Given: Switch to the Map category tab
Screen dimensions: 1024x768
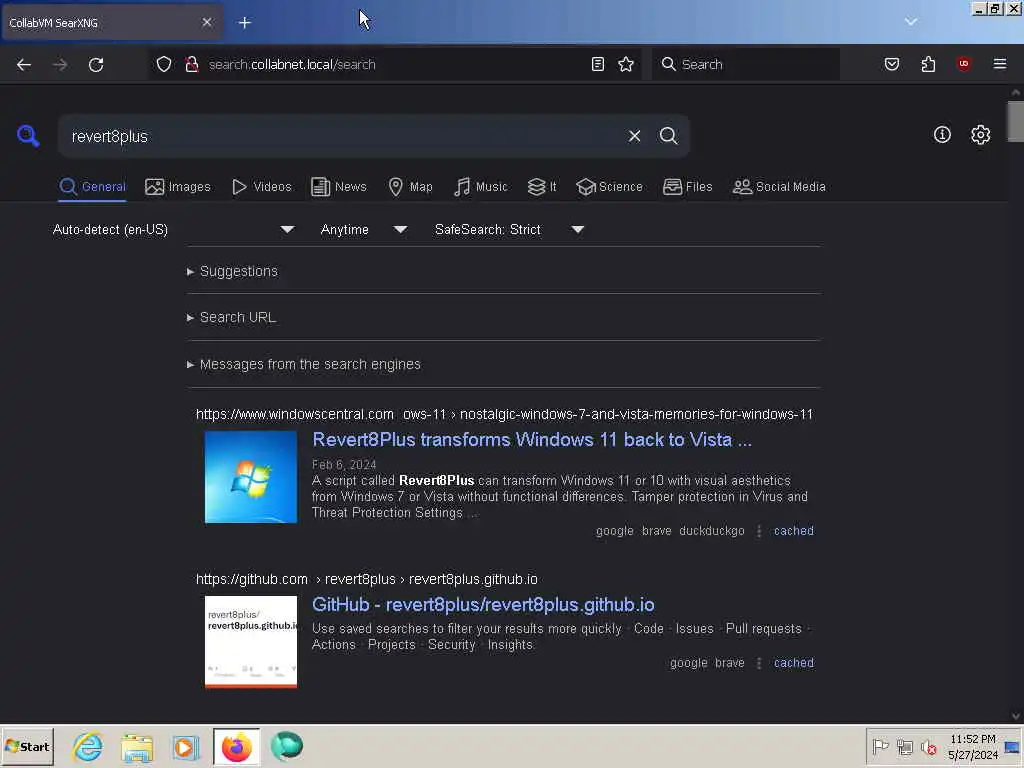Looking at the screenshot, I should point(410,187).
